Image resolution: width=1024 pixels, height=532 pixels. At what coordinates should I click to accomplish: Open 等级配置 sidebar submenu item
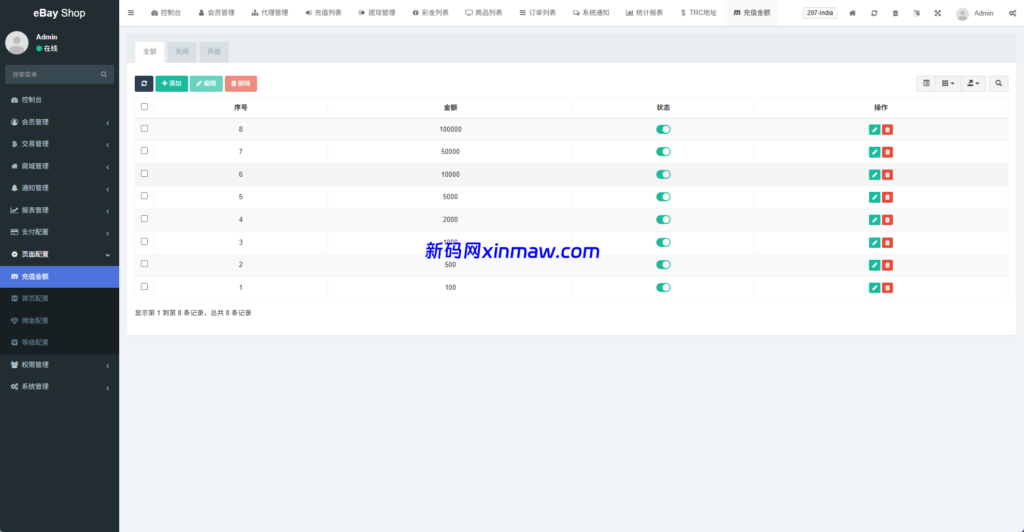point(59,343)
